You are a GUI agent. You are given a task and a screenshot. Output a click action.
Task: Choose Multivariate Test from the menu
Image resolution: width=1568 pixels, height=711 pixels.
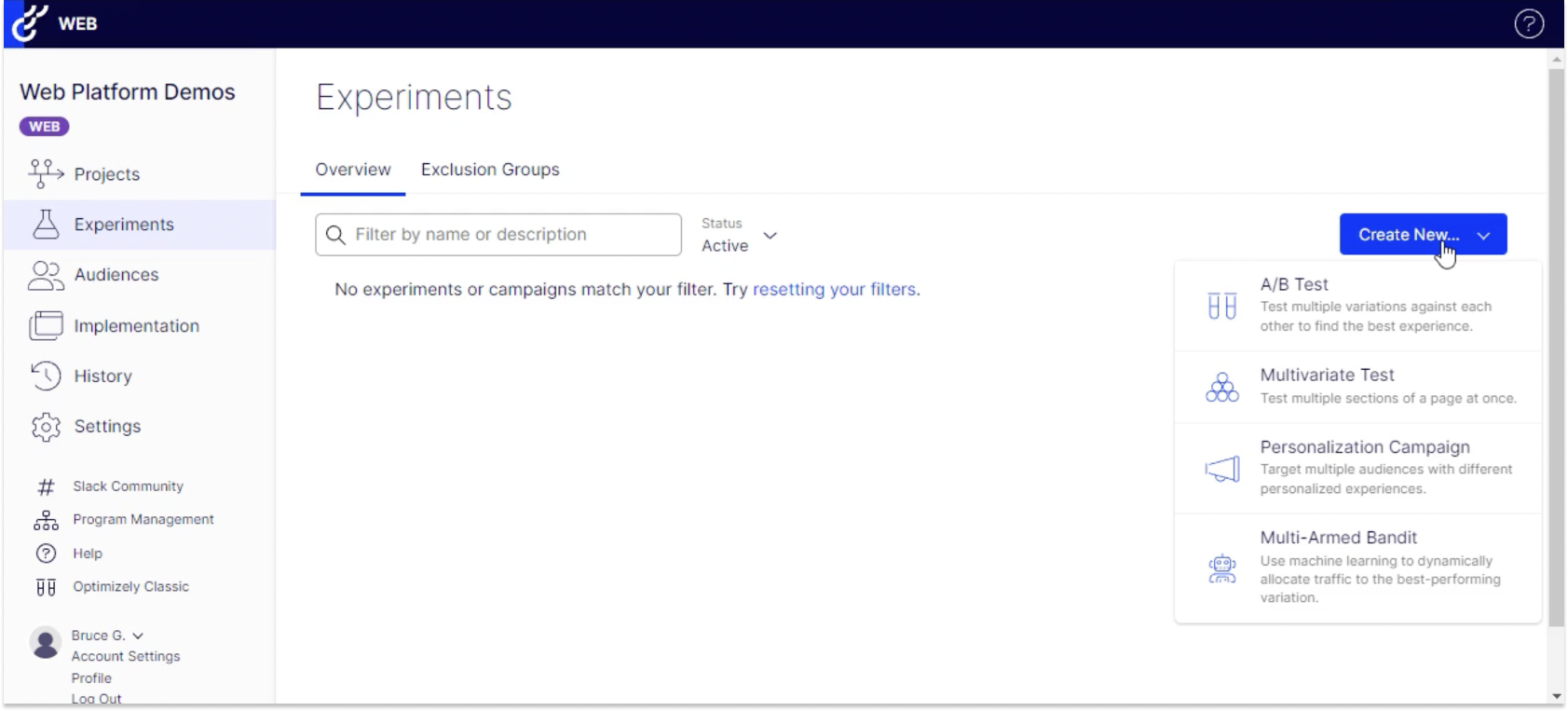pyautogui.click(x=1357, y=387)
